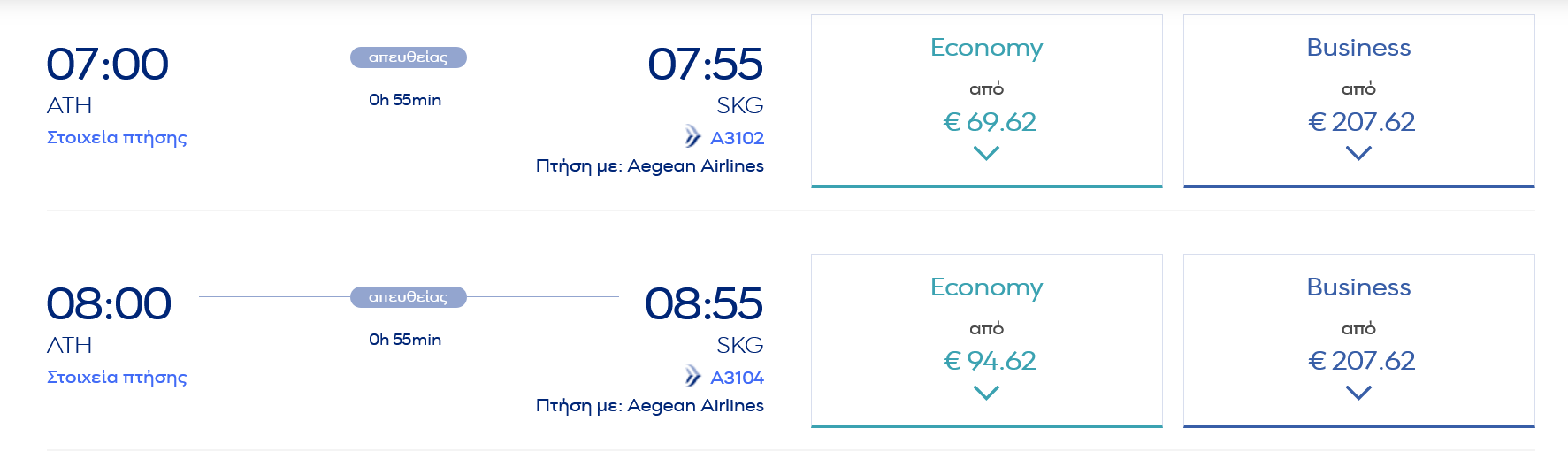
Task: Click the απευθείας badge on 07:00 flight
Action: coord(409,57)
